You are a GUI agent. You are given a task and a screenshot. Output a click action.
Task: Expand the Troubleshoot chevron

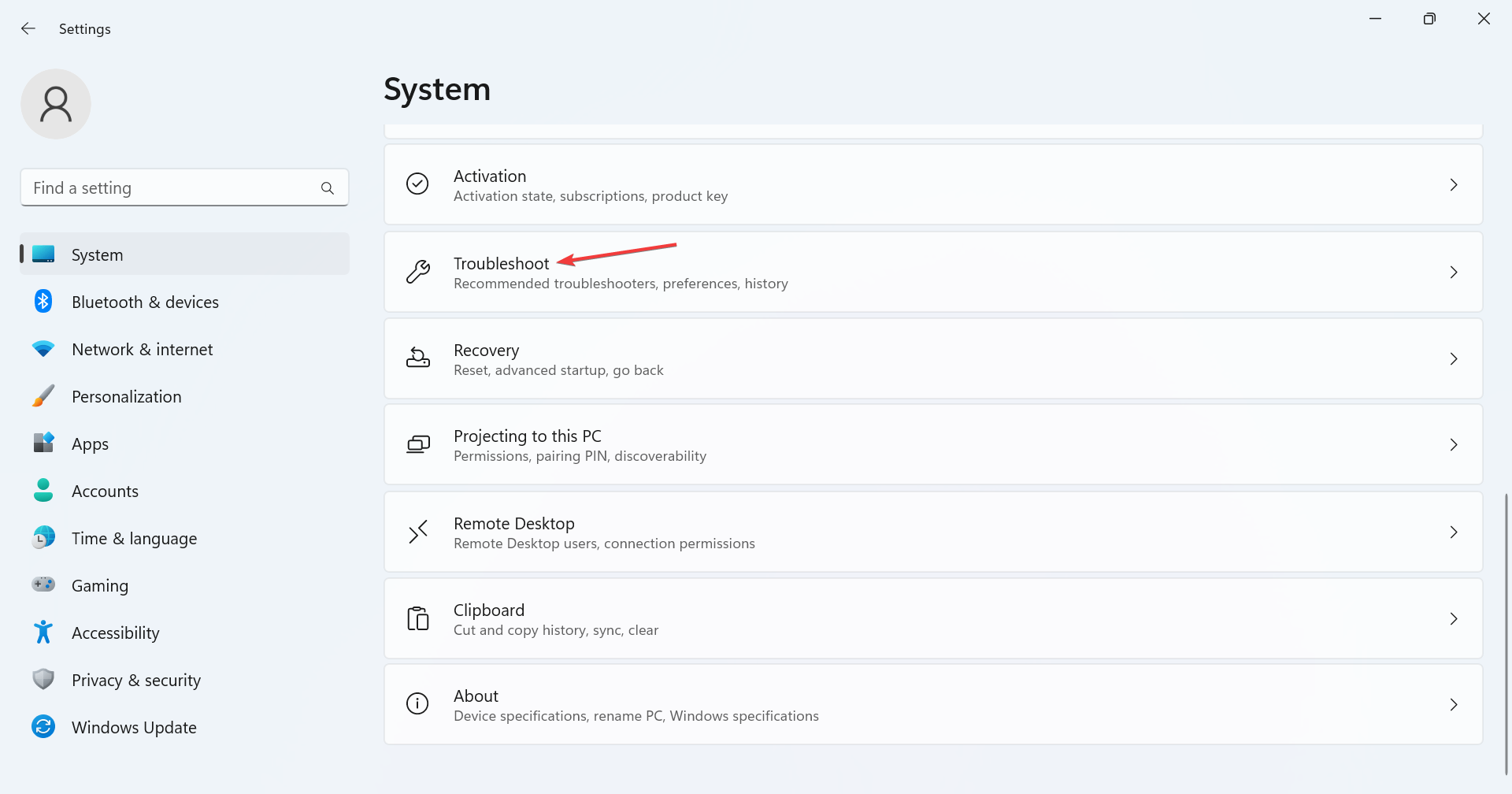[x=1454, y=272]
